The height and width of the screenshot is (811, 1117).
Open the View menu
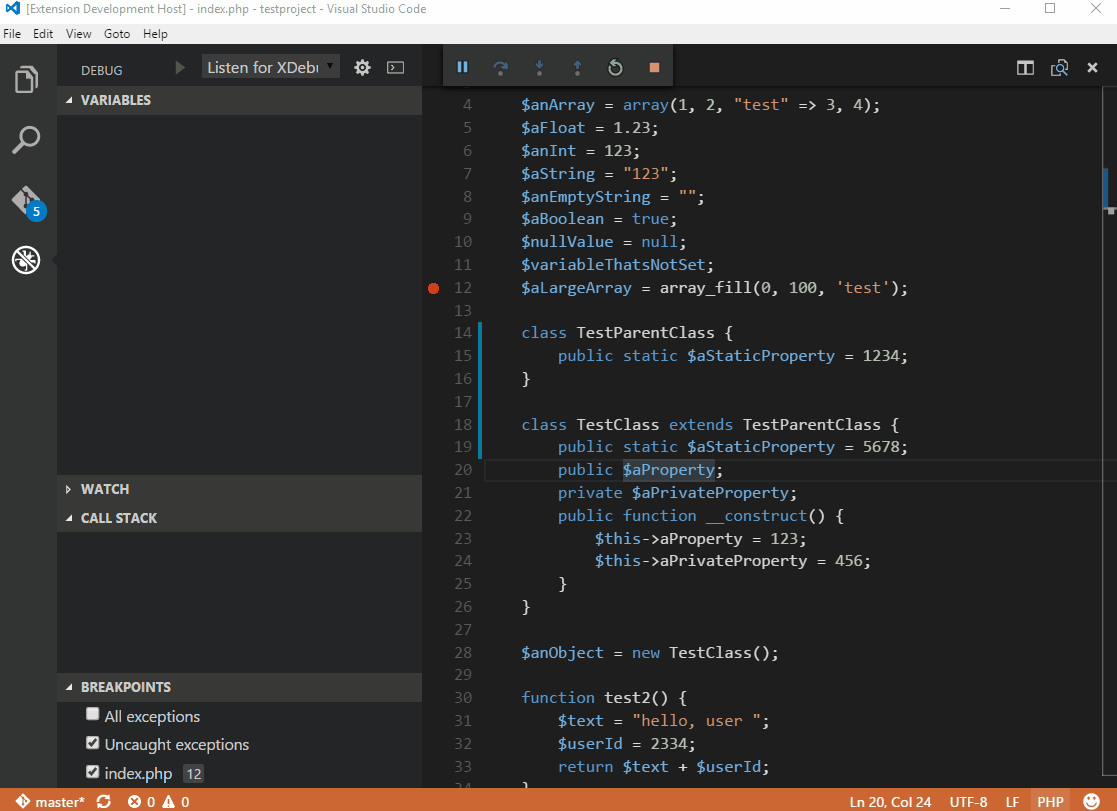[x=78, y=33]
